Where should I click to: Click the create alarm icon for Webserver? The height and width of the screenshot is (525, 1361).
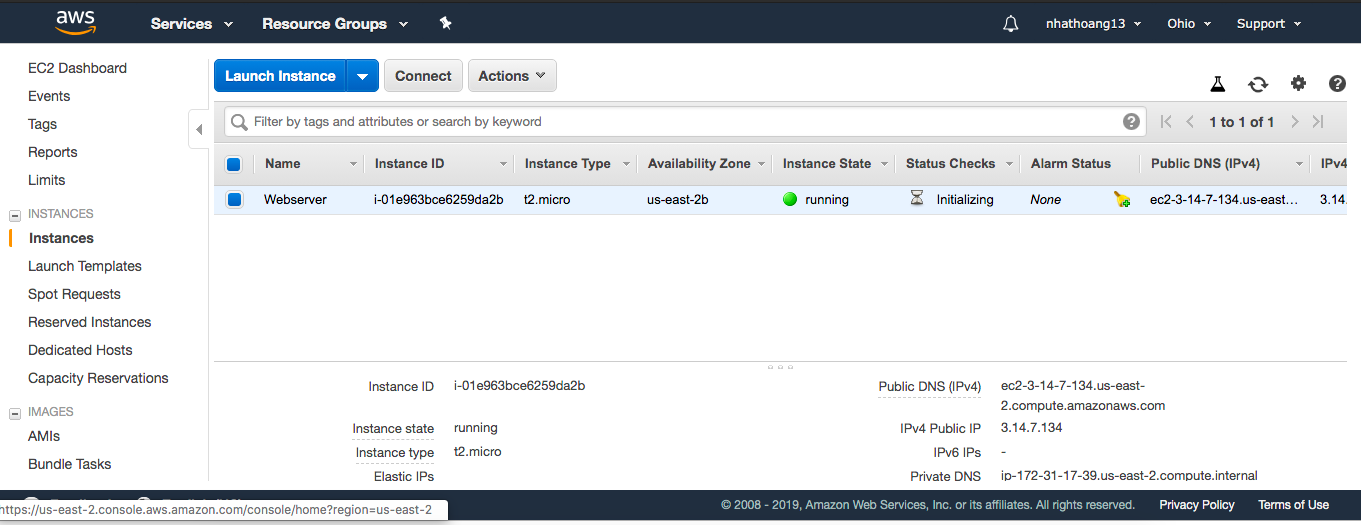1122,200
